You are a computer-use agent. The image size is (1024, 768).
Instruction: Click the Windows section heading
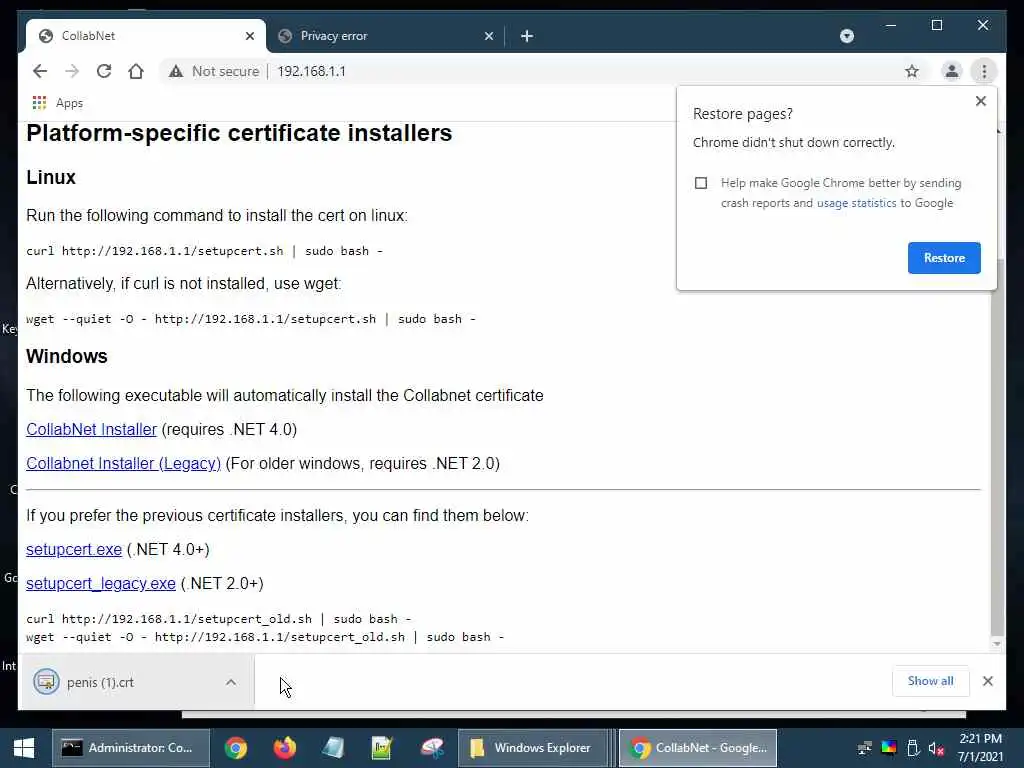(x=67, y=356)
